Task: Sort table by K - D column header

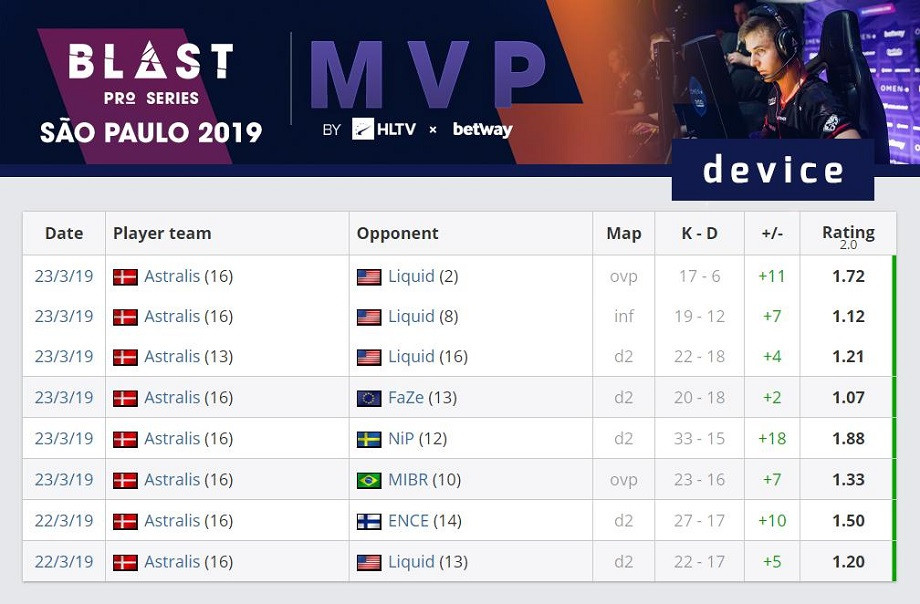Action: [699, 234]
